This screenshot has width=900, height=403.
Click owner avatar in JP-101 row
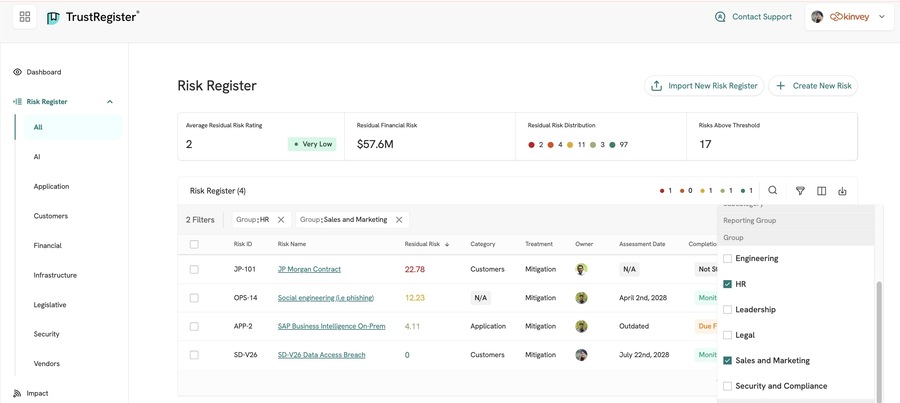581,269
